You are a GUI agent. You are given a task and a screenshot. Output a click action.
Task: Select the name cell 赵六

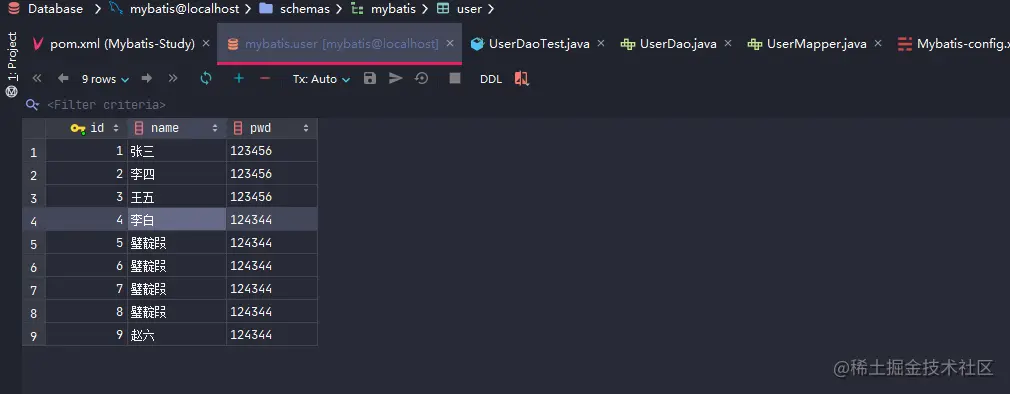(176, 335)
